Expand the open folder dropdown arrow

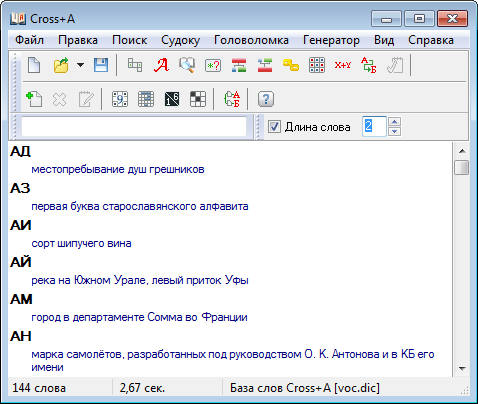pos(80,65)
